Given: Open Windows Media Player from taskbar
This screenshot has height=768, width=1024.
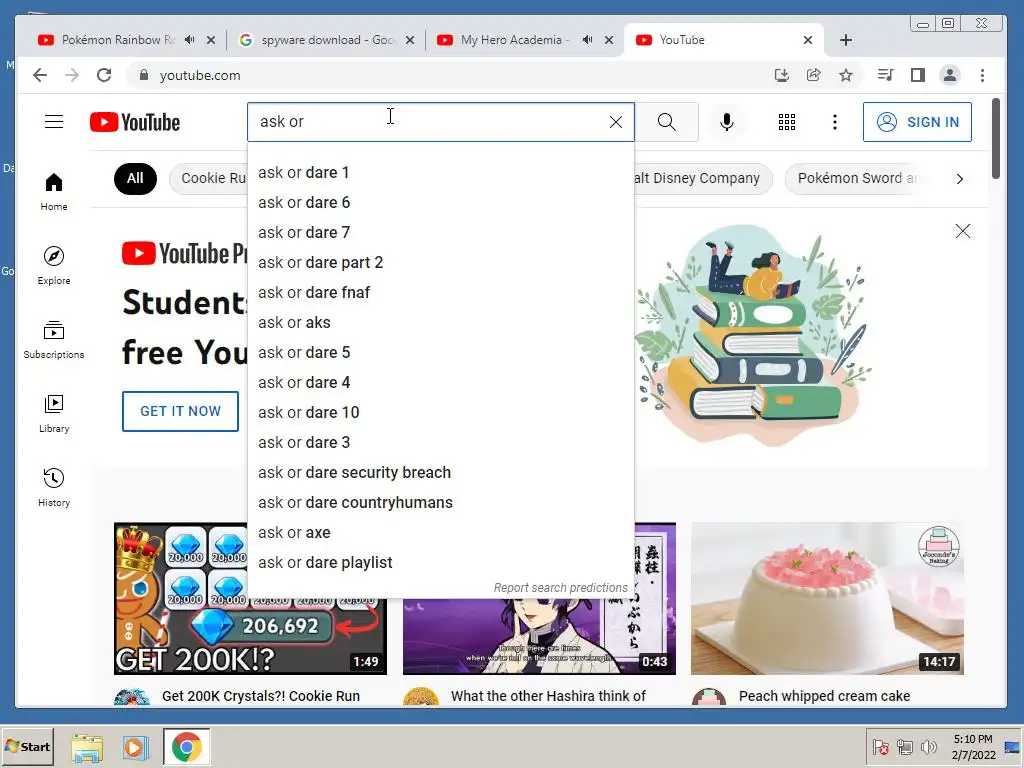Looking at the screenshot, I should click(136, 747).
